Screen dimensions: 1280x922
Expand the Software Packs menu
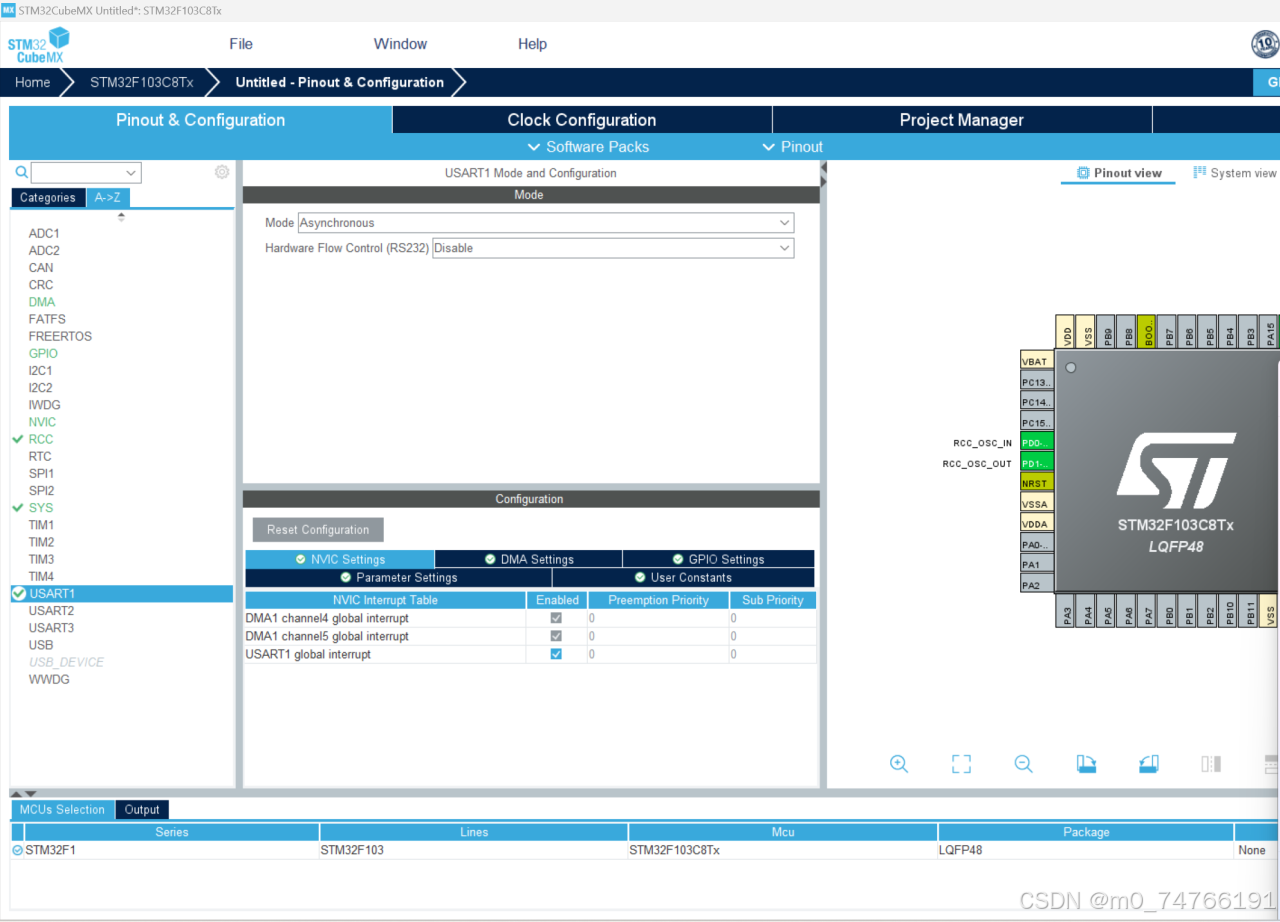(x=588, y=147)
